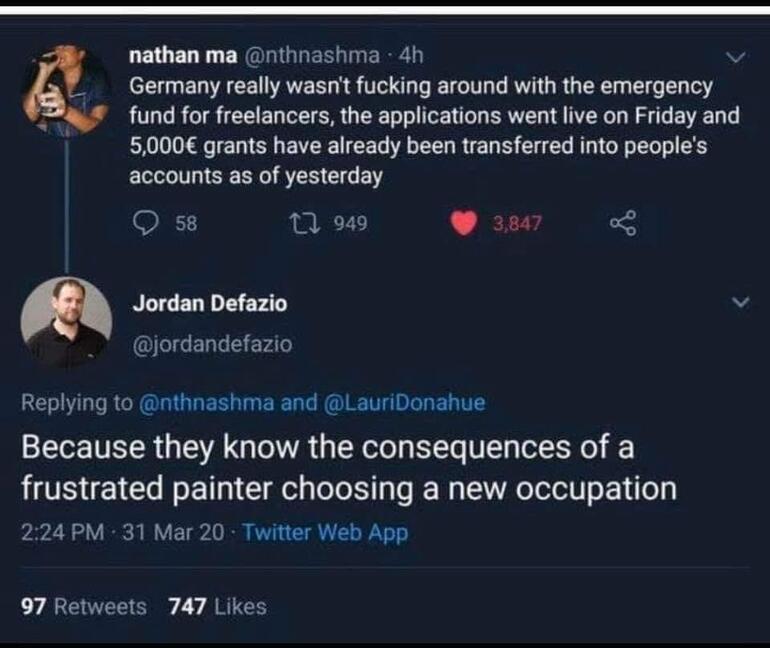770x648 pixels.
Task: Expand the chevron menu on Jordan Defazio's reply
Action: coord(741,302)
